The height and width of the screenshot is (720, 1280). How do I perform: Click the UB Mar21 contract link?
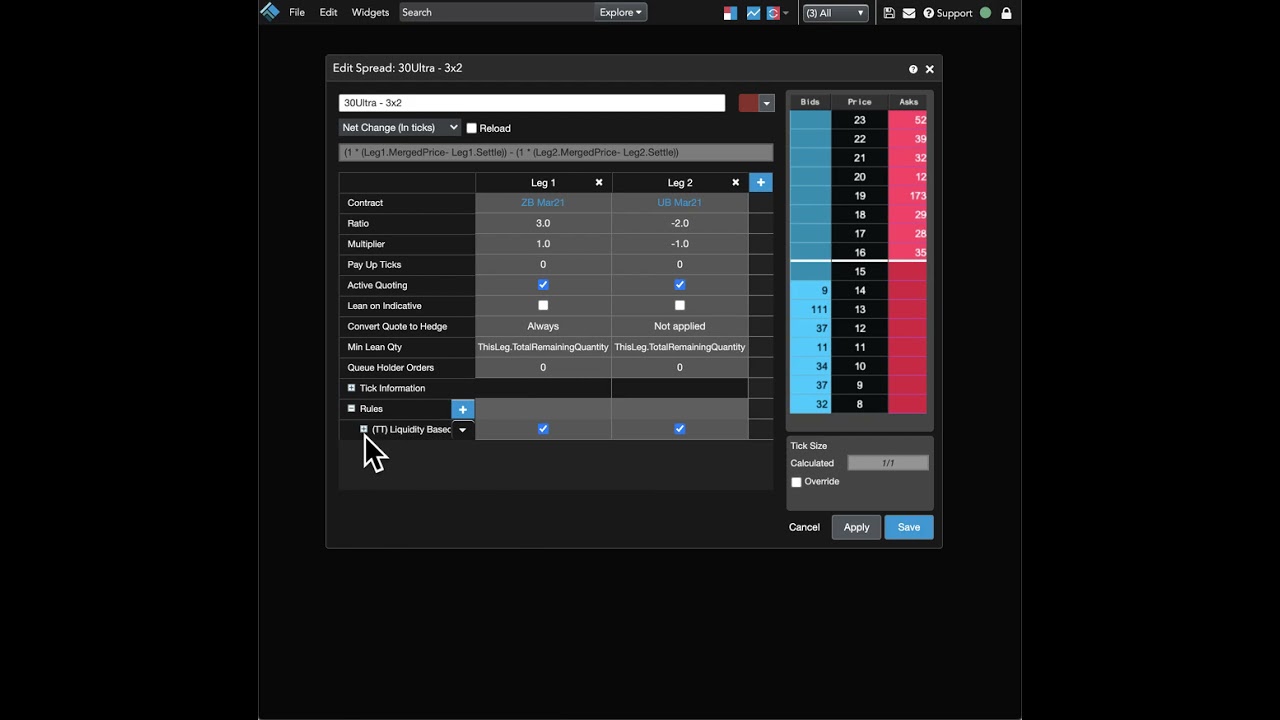(680, 203)
